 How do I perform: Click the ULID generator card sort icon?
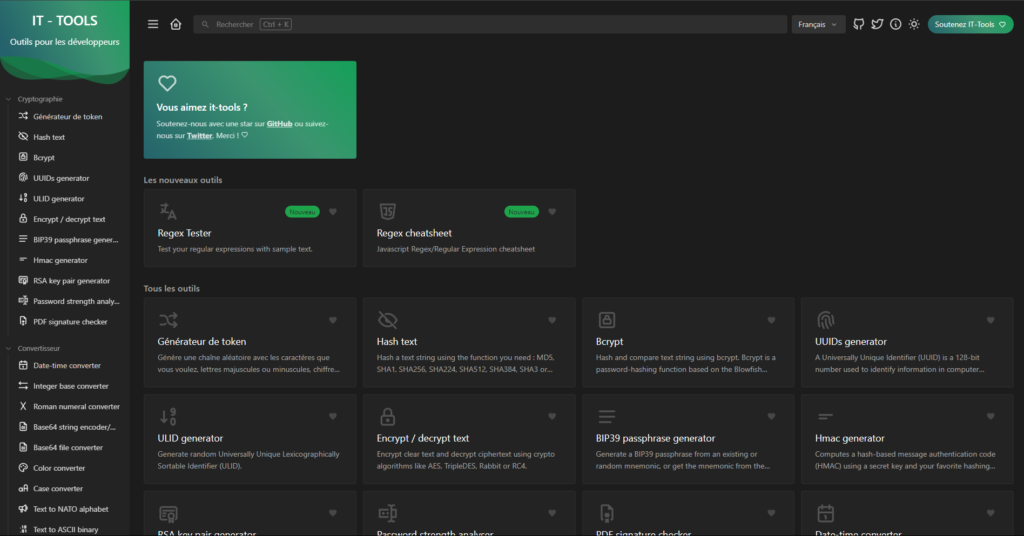tap(168, 416)
